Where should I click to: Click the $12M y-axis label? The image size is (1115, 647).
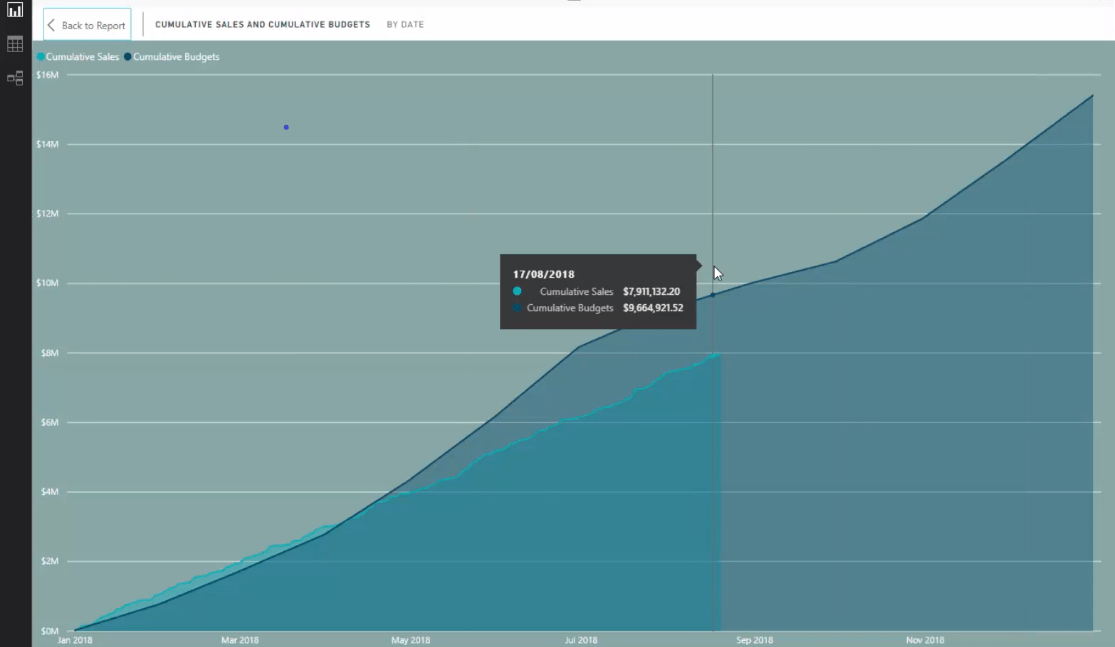click(x=48, y=214)
